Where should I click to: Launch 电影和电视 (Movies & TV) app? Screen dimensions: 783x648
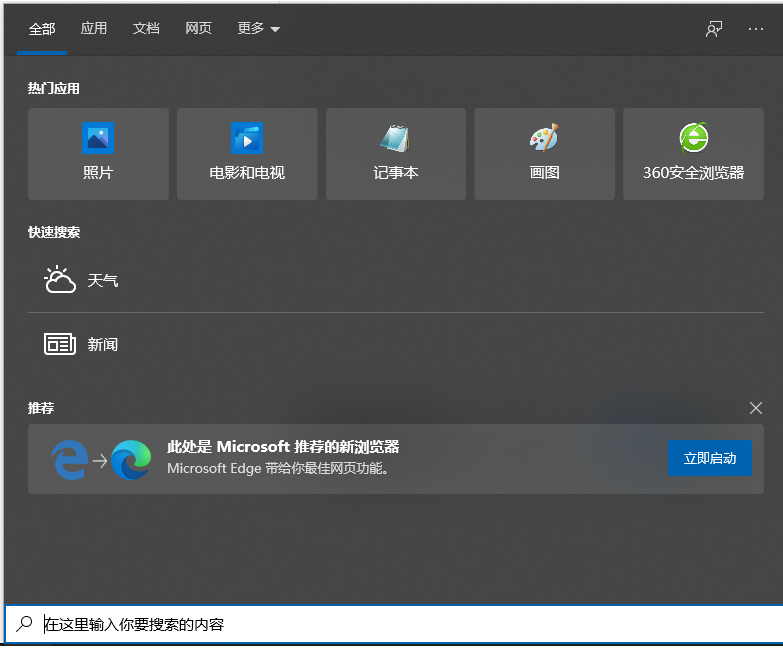tap(247, 154)
